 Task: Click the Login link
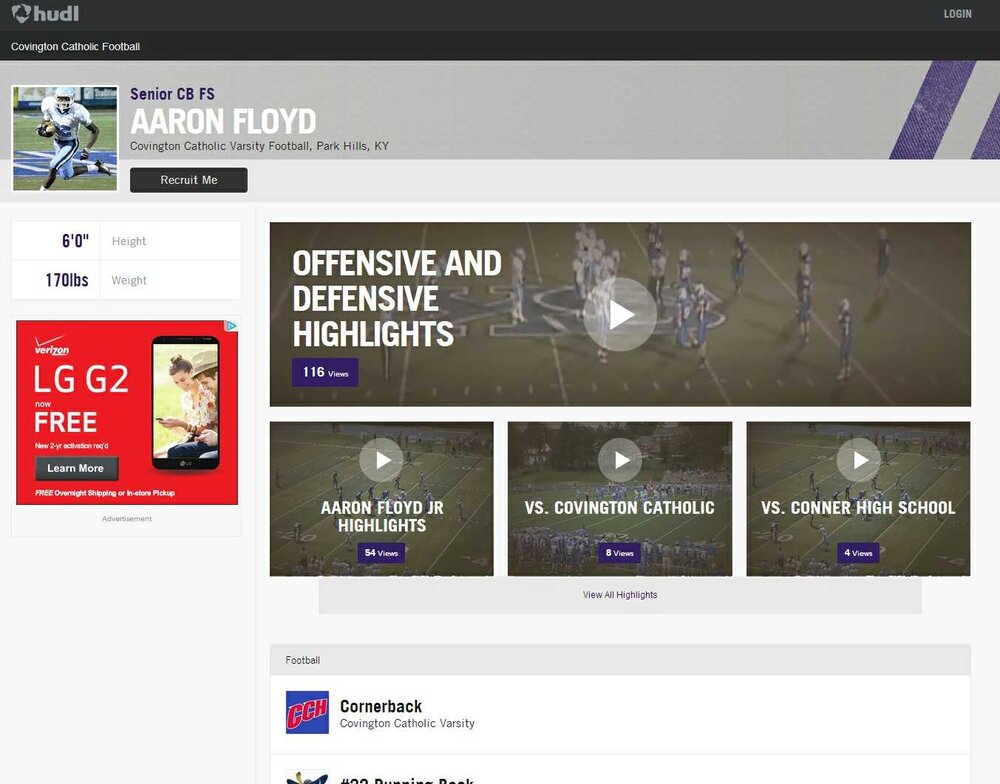pyautogui.click(x=957, y=14)
